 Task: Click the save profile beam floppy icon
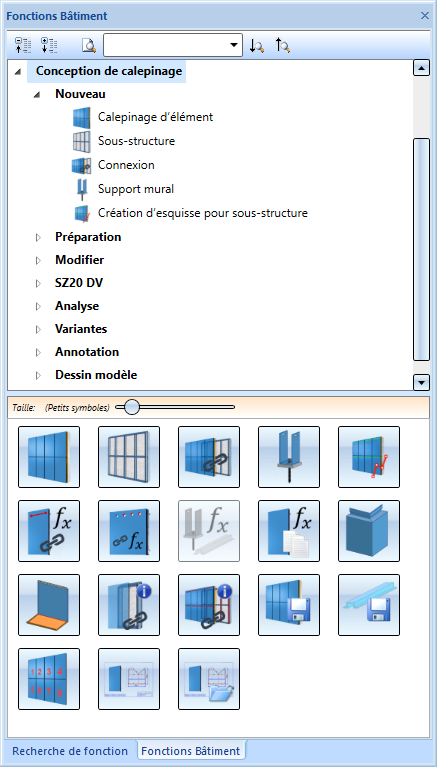[x=369, y=605]
